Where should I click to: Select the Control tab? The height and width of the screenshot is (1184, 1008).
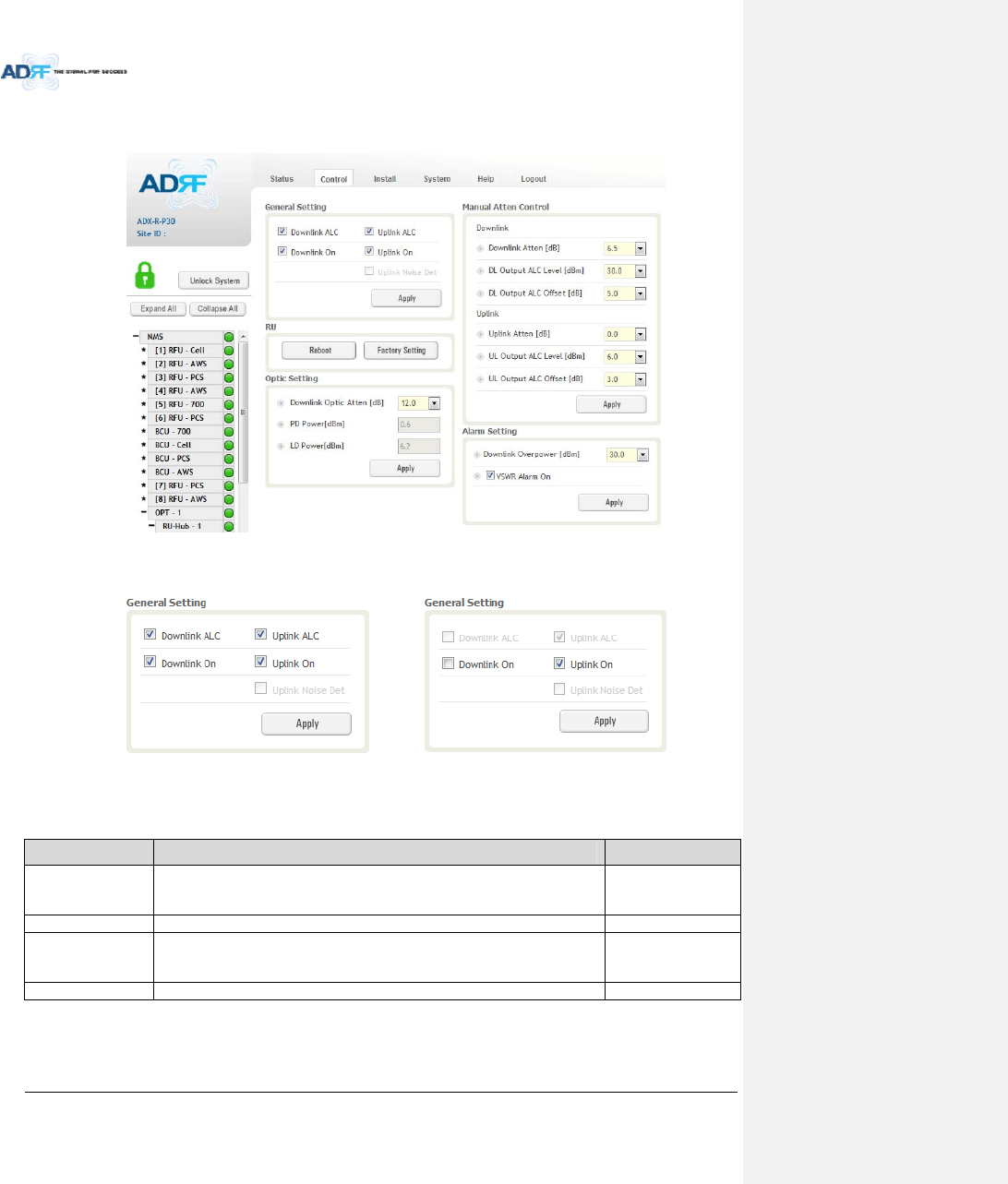(334, 179)
